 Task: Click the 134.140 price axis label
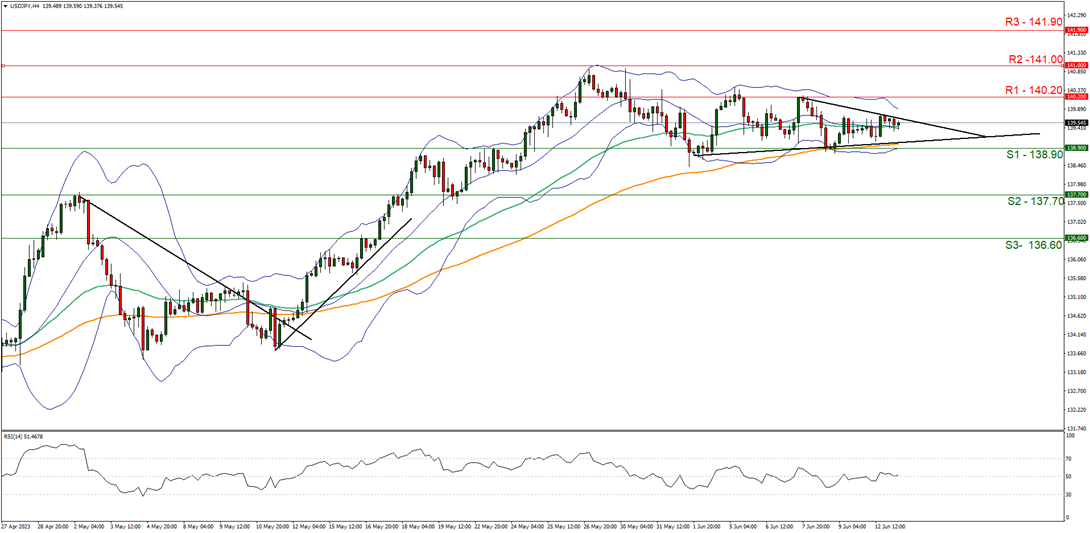[1077, 334]
